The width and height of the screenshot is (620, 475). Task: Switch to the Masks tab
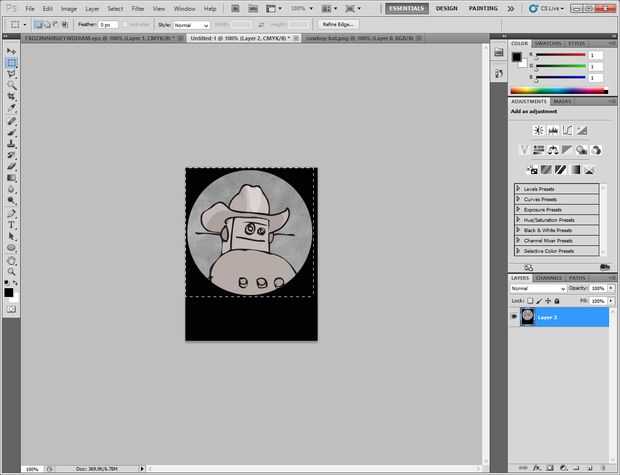(562, 101)
